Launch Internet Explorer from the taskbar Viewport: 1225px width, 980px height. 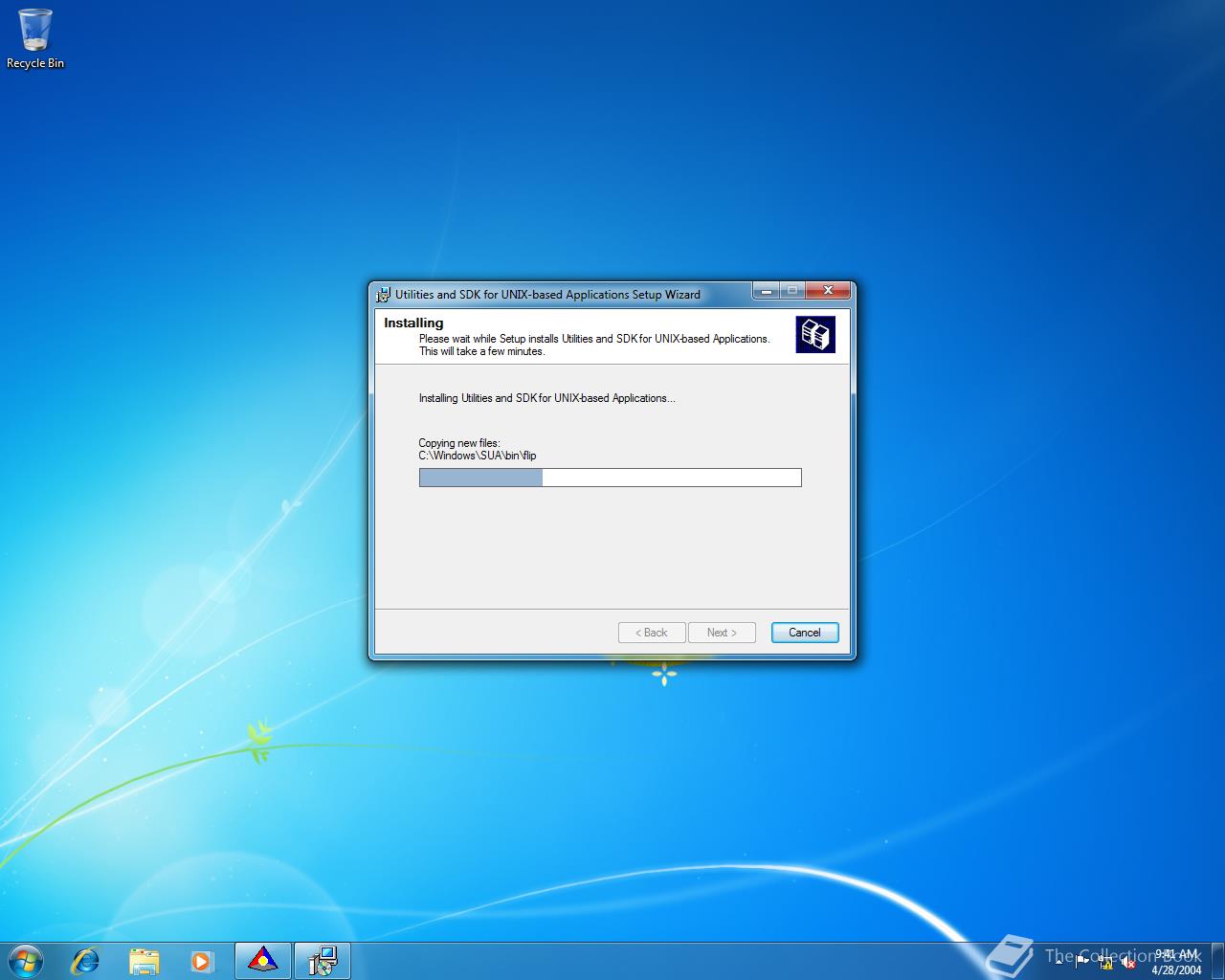(x=85, y=960)
